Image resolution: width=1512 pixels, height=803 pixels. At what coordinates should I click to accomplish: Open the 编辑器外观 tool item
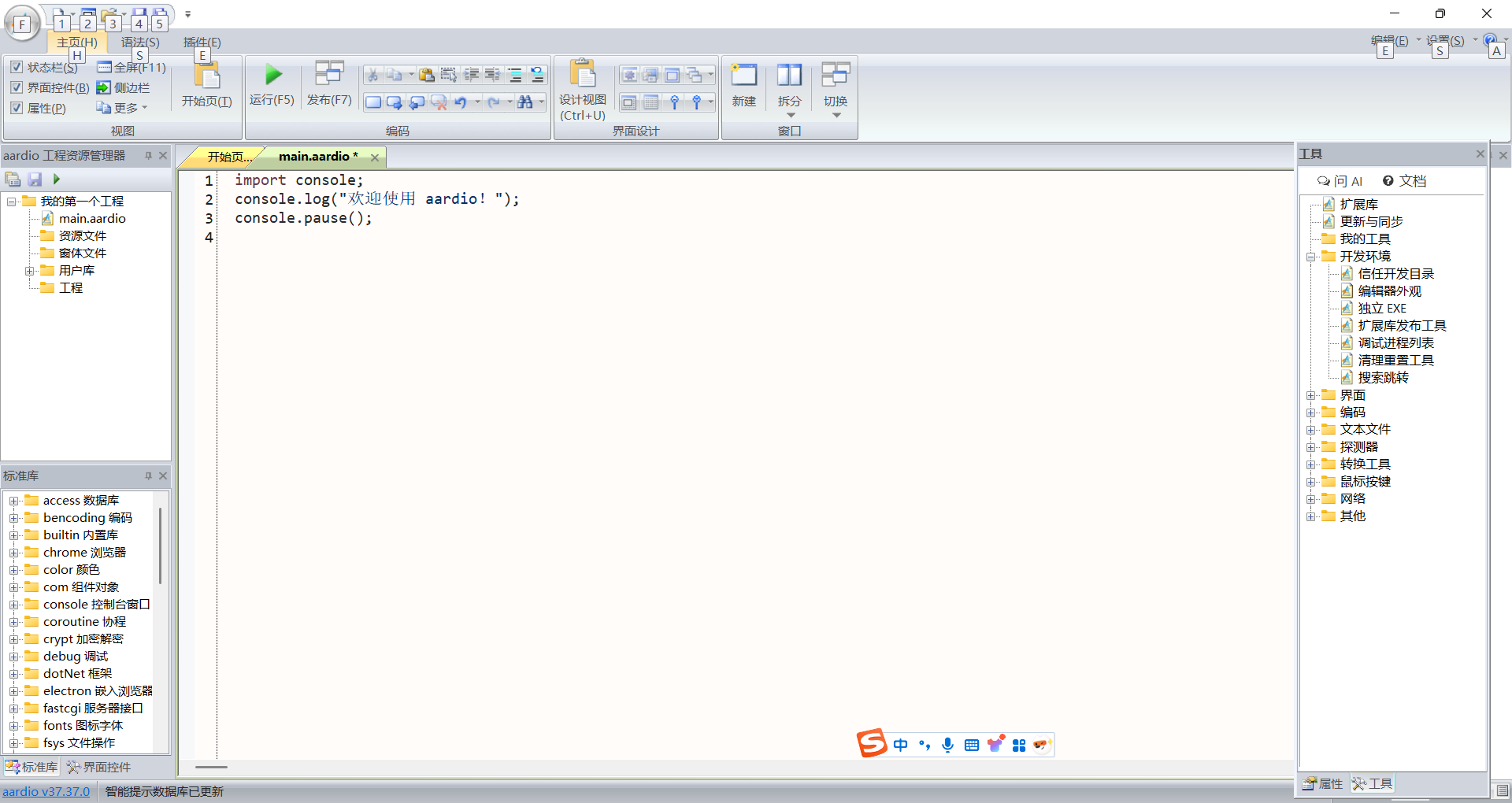1390,291
